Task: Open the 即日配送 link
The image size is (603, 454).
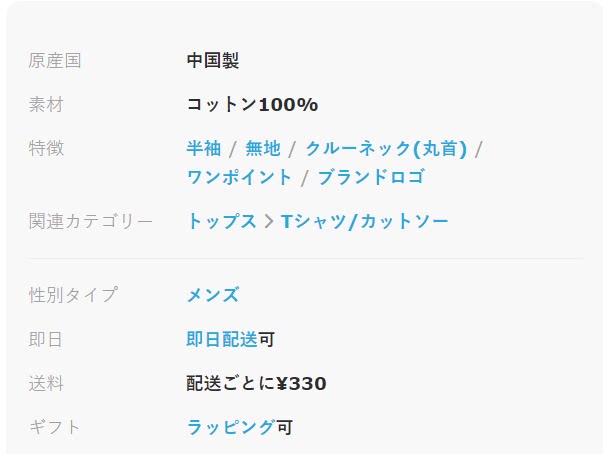Action: [x=222, y=340]
